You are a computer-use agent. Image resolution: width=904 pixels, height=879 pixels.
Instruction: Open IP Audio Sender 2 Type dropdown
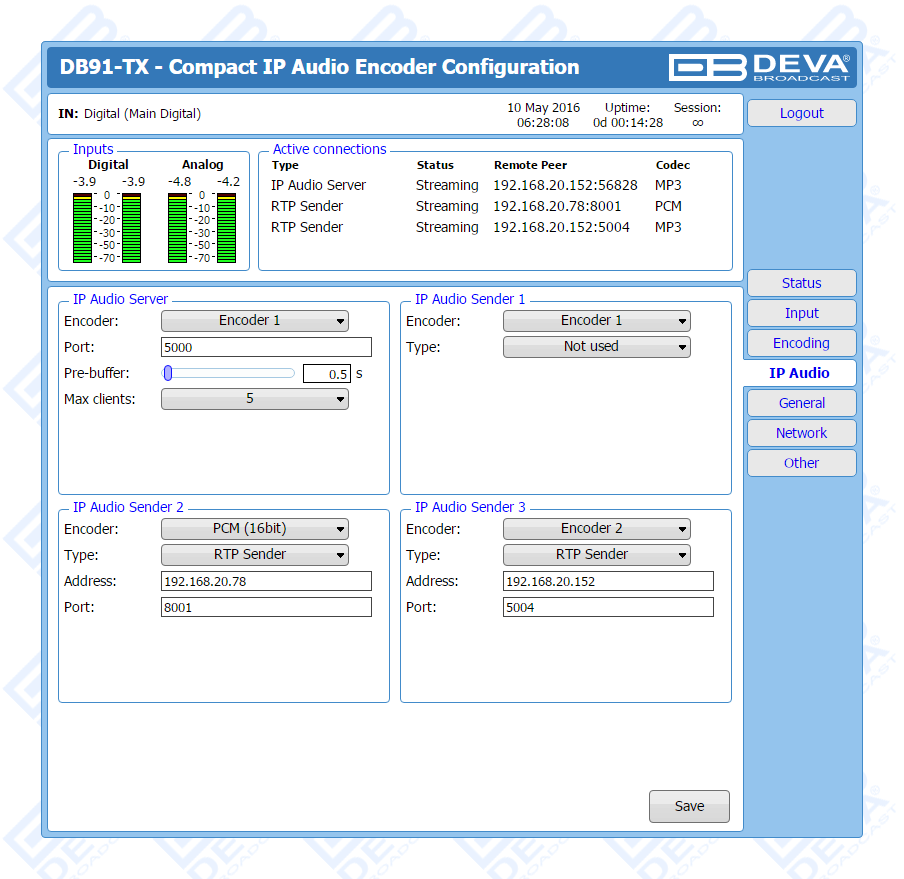pos(255,555)
